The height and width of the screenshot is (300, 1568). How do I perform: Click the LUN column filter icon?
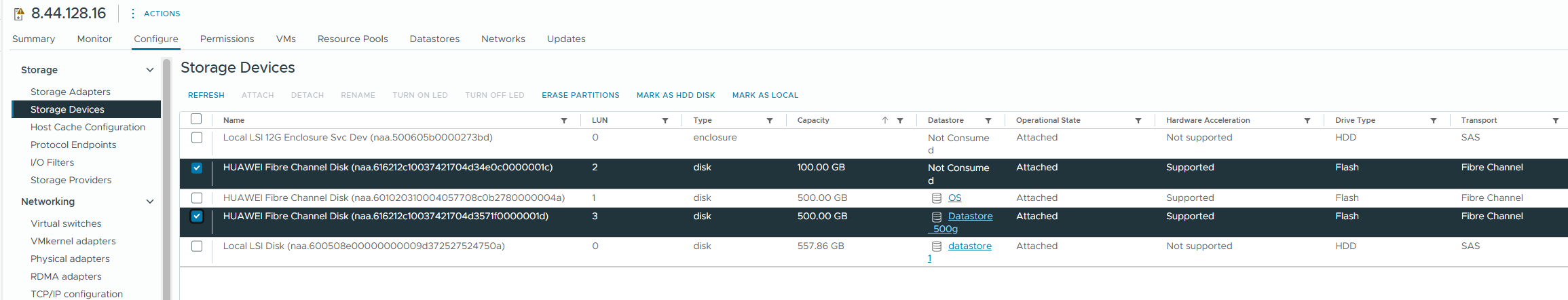(x=665, y=121)
